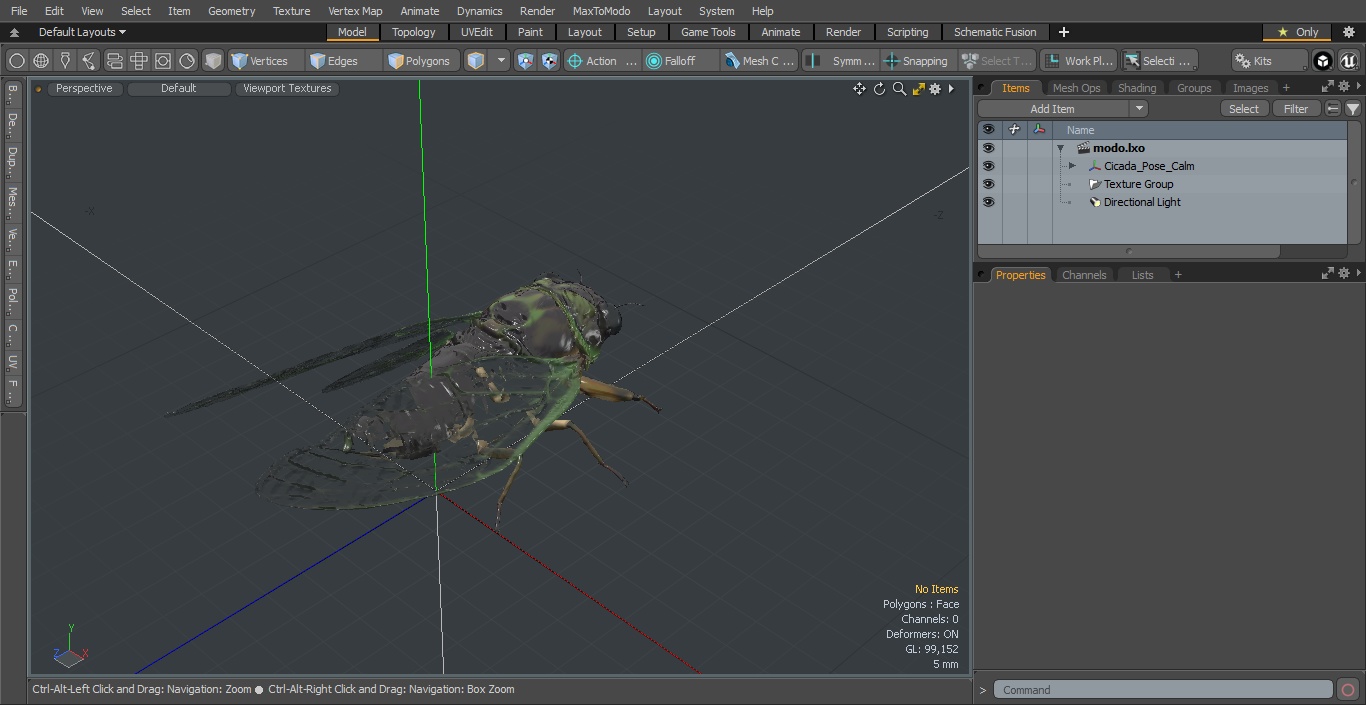Click the Command input field
The width and height of the screenshot is (1366, 705).
pos(1163,690)
